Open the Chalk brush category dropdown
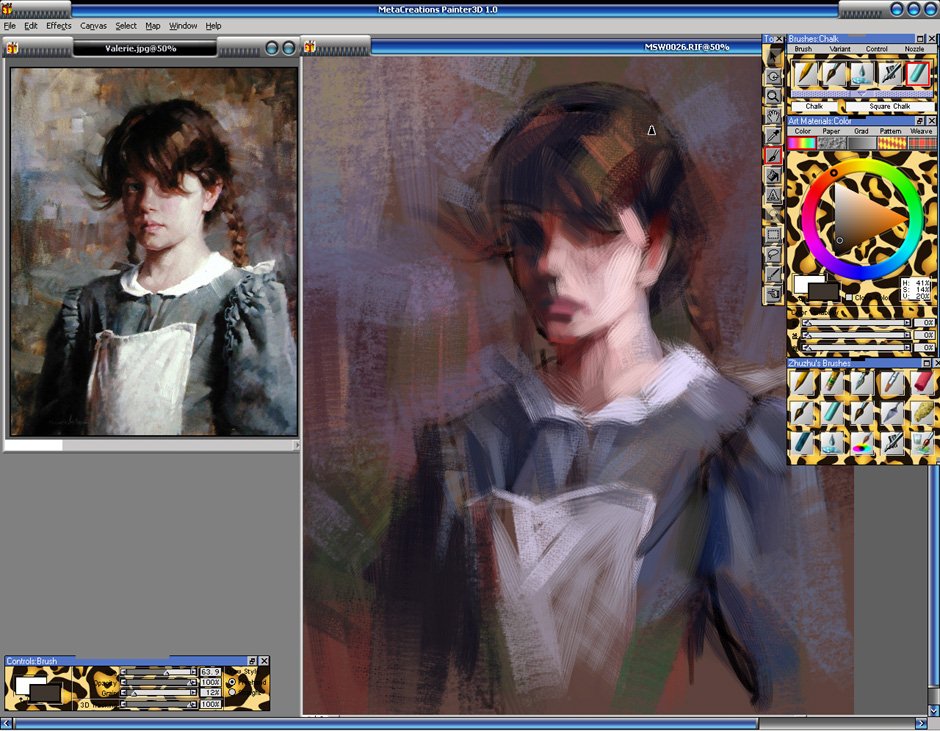This screenshot has height=731, width=940. [814, 106]
